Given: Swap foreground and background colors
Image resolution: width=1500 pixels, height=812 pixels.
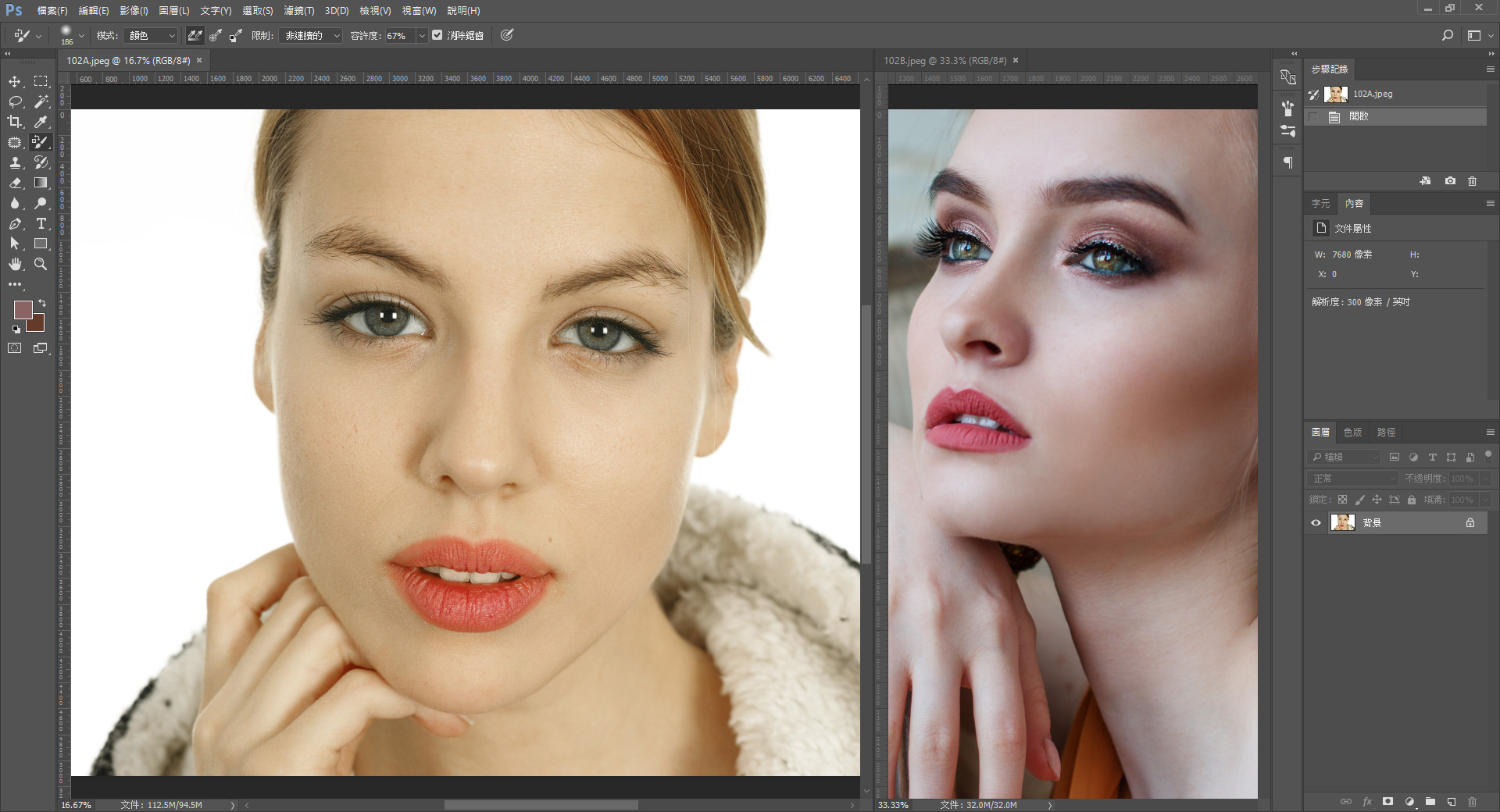Looking at the screenshot, I should point(42,303).
